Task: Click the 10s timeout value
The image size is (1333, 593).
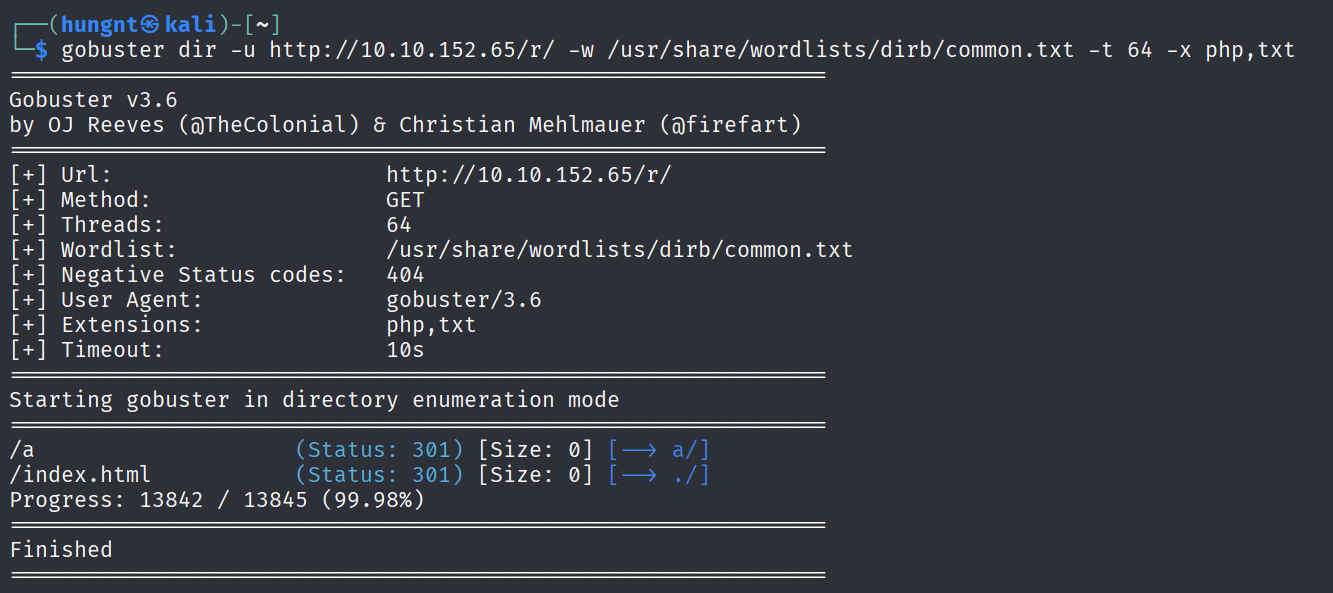Action: (405, 350)
